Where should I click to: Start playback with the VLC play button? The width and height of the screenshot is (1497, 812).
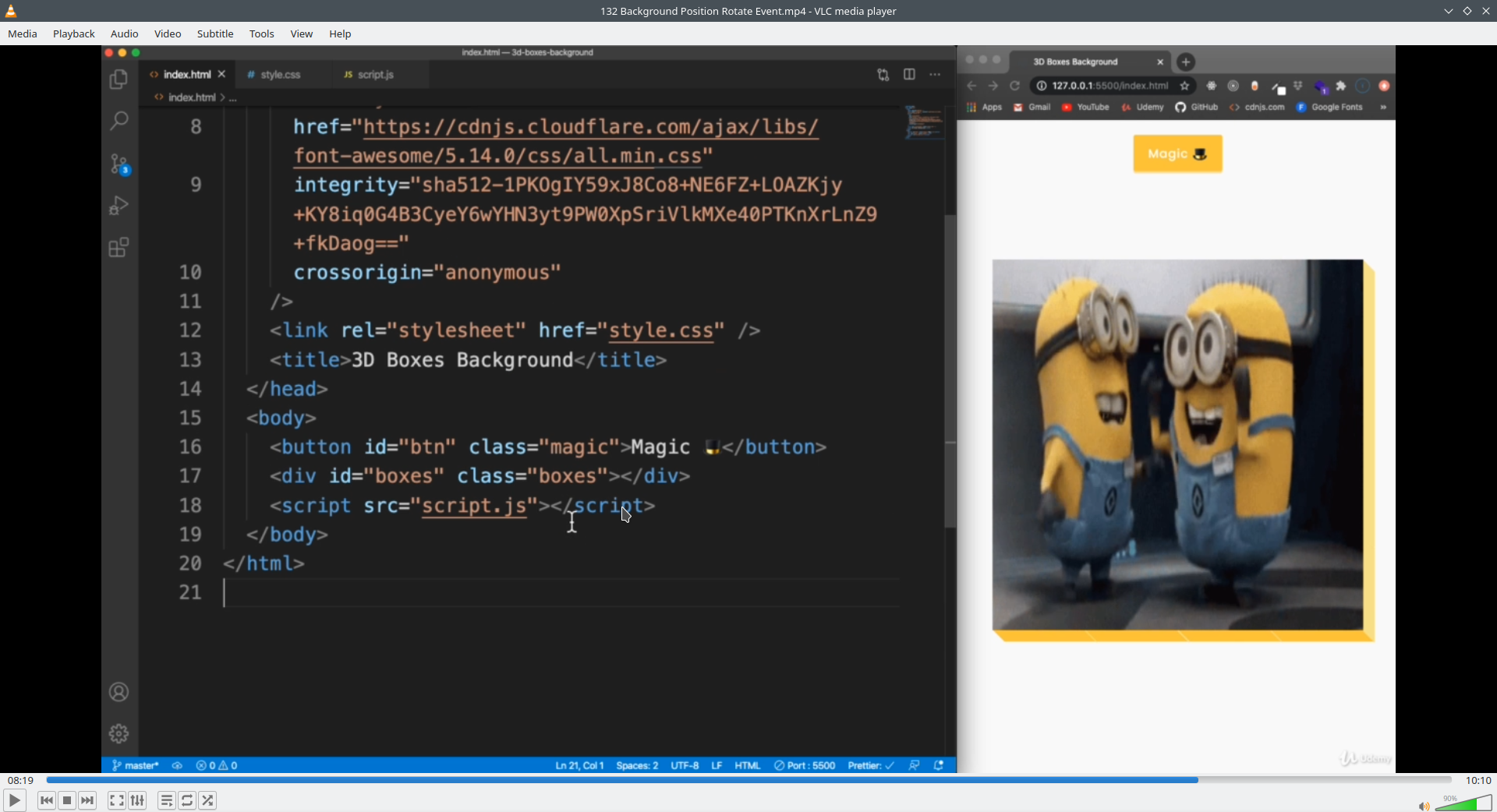coord(14,800)
